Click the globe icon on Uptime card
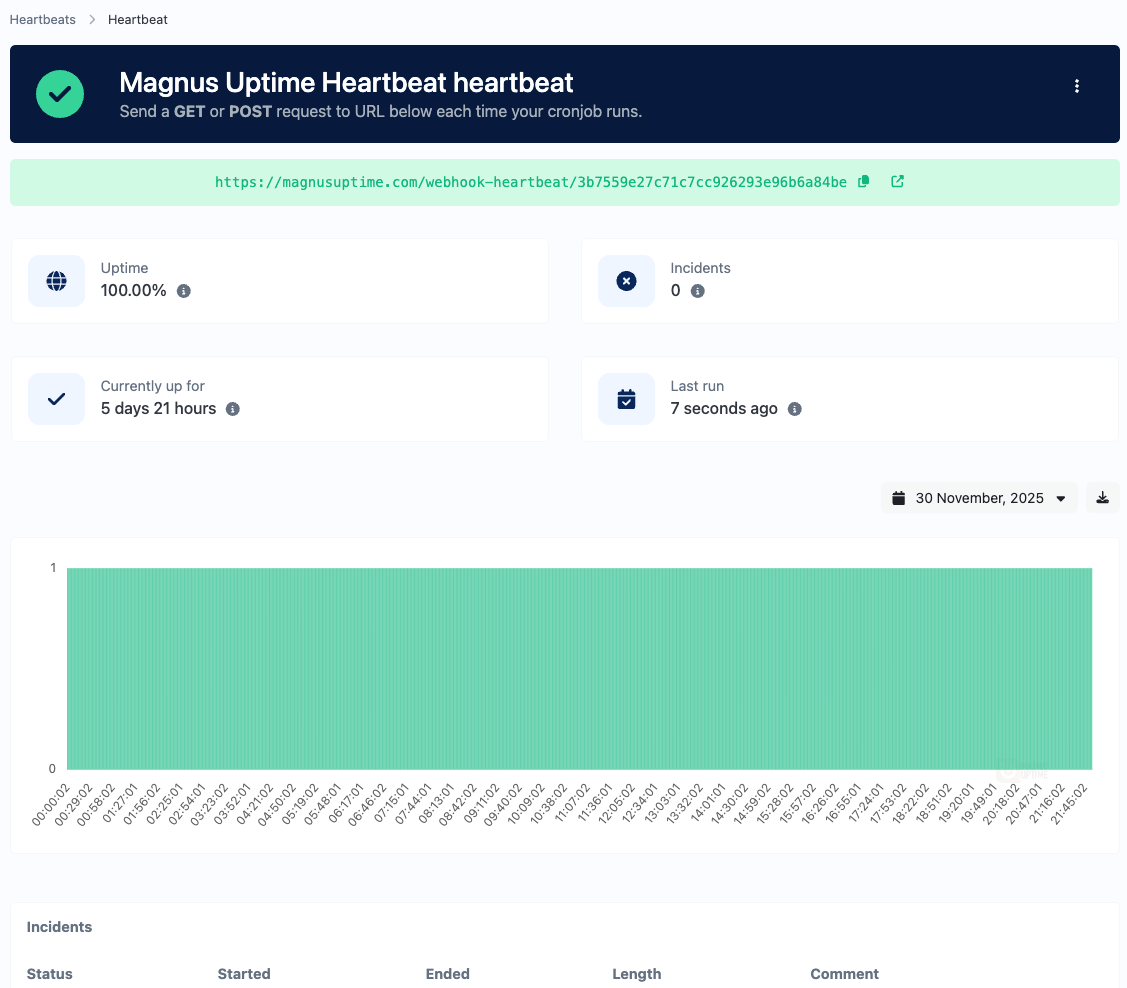Screen dimensions: 1127x988 click(x=56, y=281)
